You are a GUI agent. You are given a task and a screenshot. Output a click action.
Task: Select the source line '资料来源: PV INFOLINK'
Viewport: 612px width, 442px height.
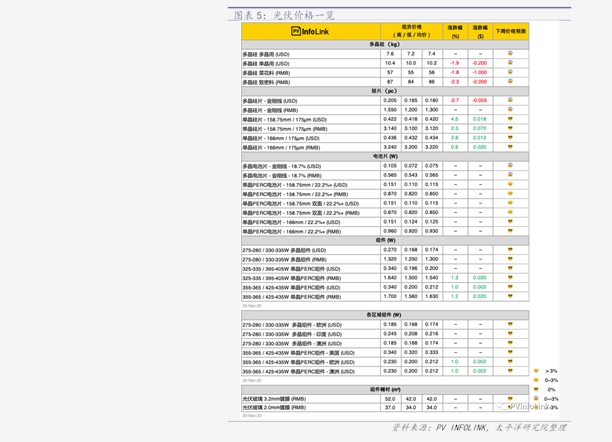(x=440, y=428)
